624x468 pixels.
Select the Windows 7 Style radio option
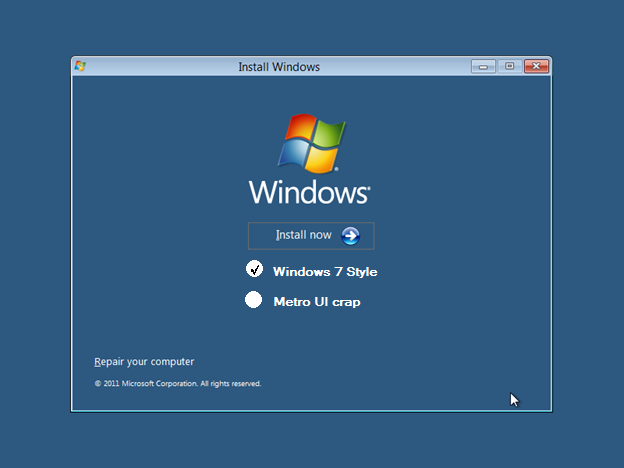click(x=254, y=269)
